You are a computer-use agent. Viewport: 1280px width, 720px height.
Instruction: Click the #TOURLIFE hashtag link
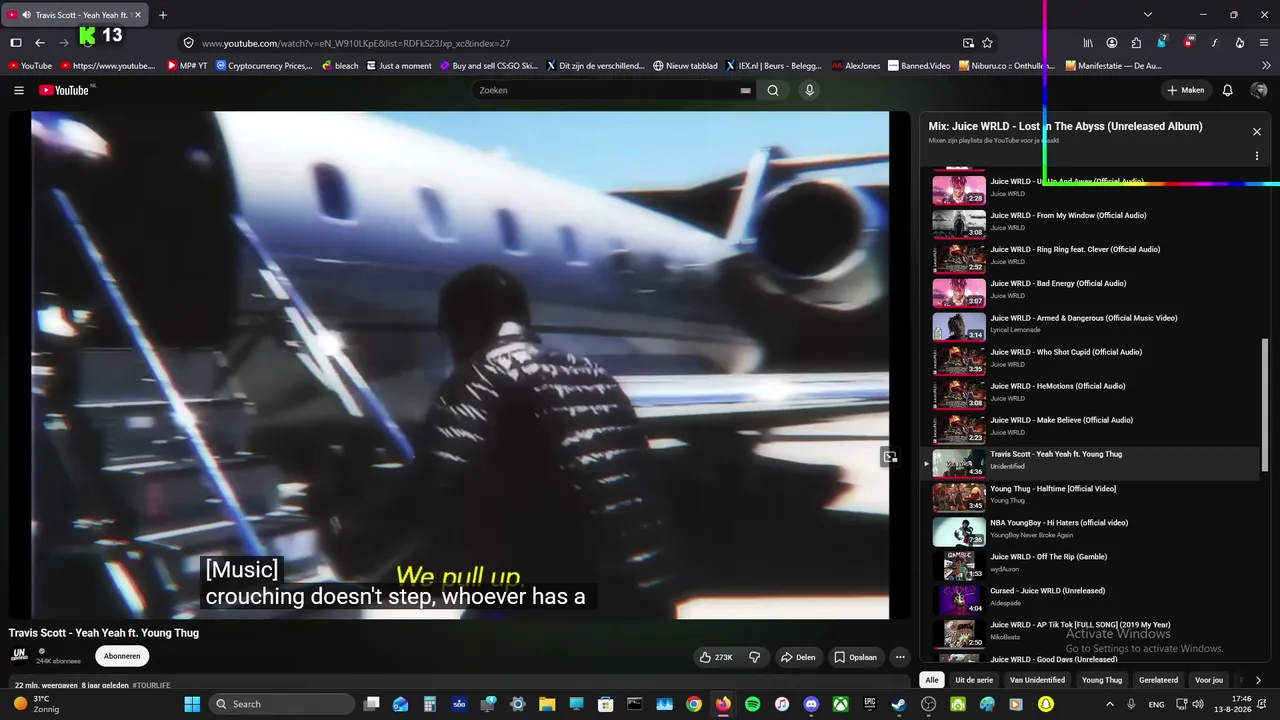pos(151,685)
